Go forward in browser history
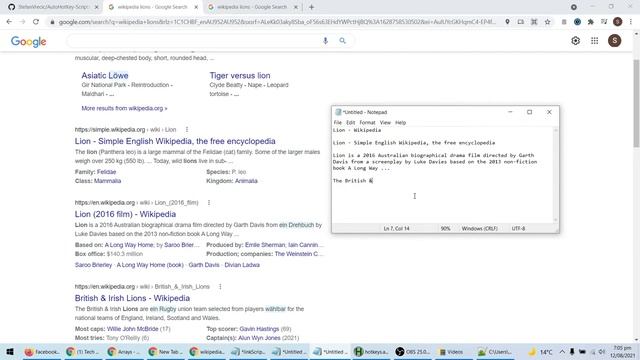Image resolution: width=640 pixels, height=360 pixels. click(22, 22)
